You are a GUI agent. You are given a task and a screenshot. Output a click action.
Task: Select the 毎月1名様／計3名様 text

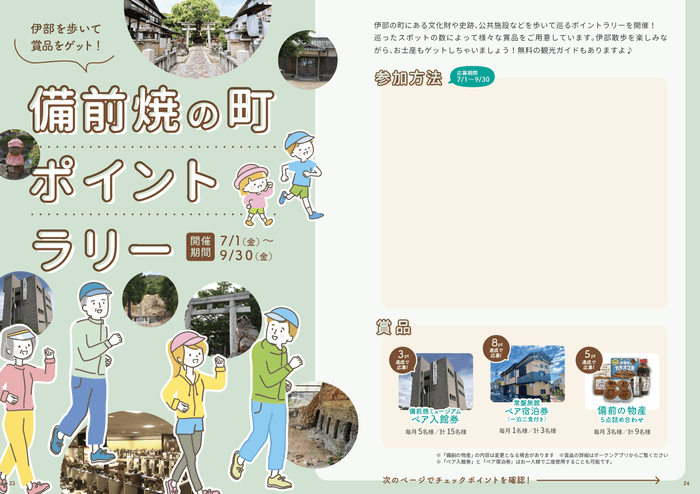tap(528, 431)
